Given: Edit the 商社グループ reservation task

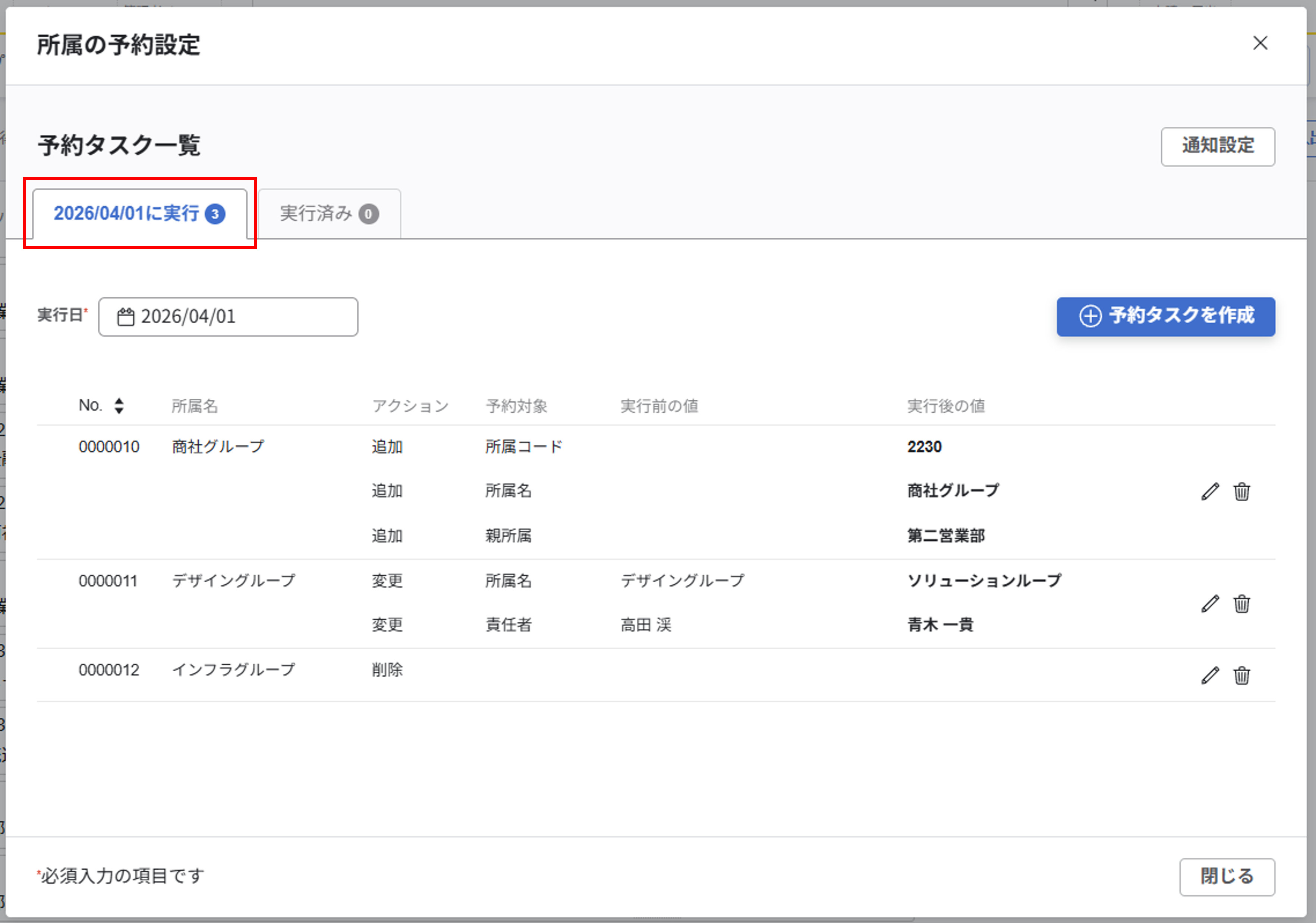Looking at the screenshot, I should point(1209,491).
